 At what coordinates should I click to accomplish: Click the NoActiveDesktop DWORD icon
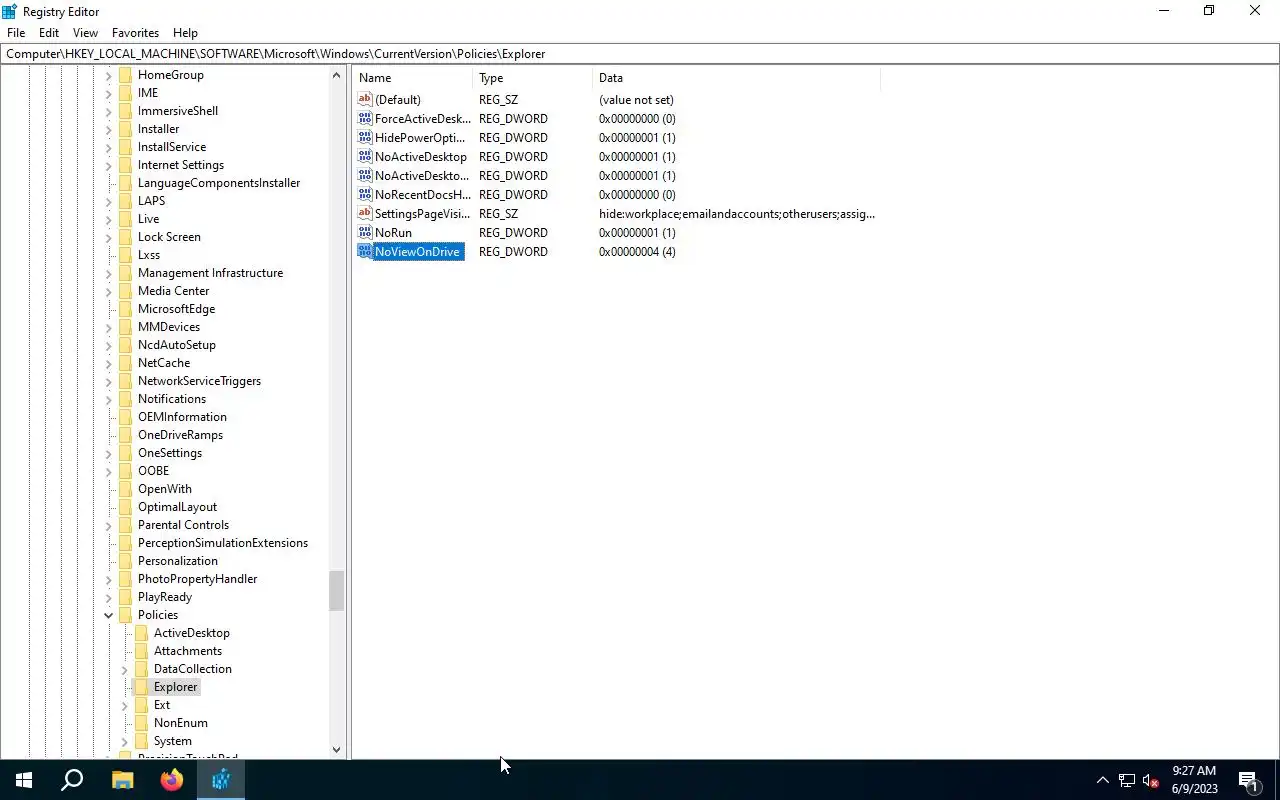point(365,157)
